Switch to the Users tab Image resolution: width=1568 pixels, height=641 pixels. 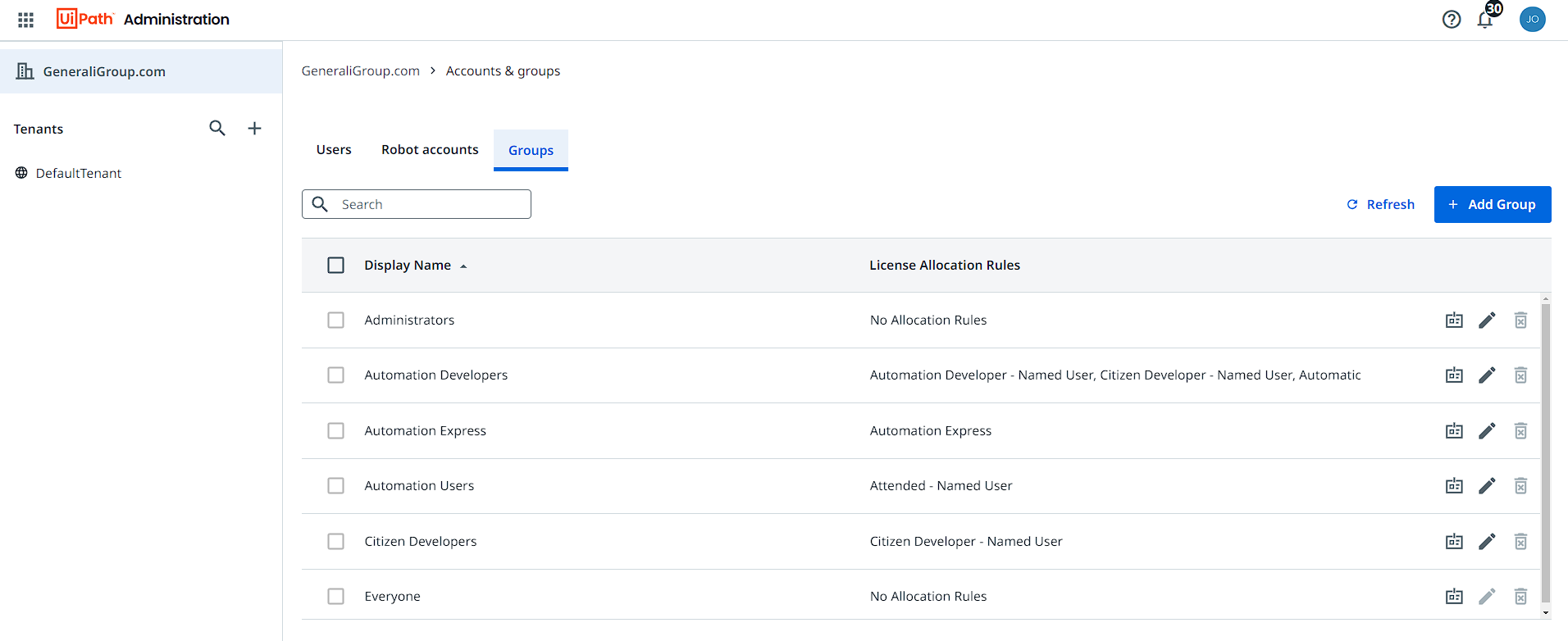click(x=334, y=150)
